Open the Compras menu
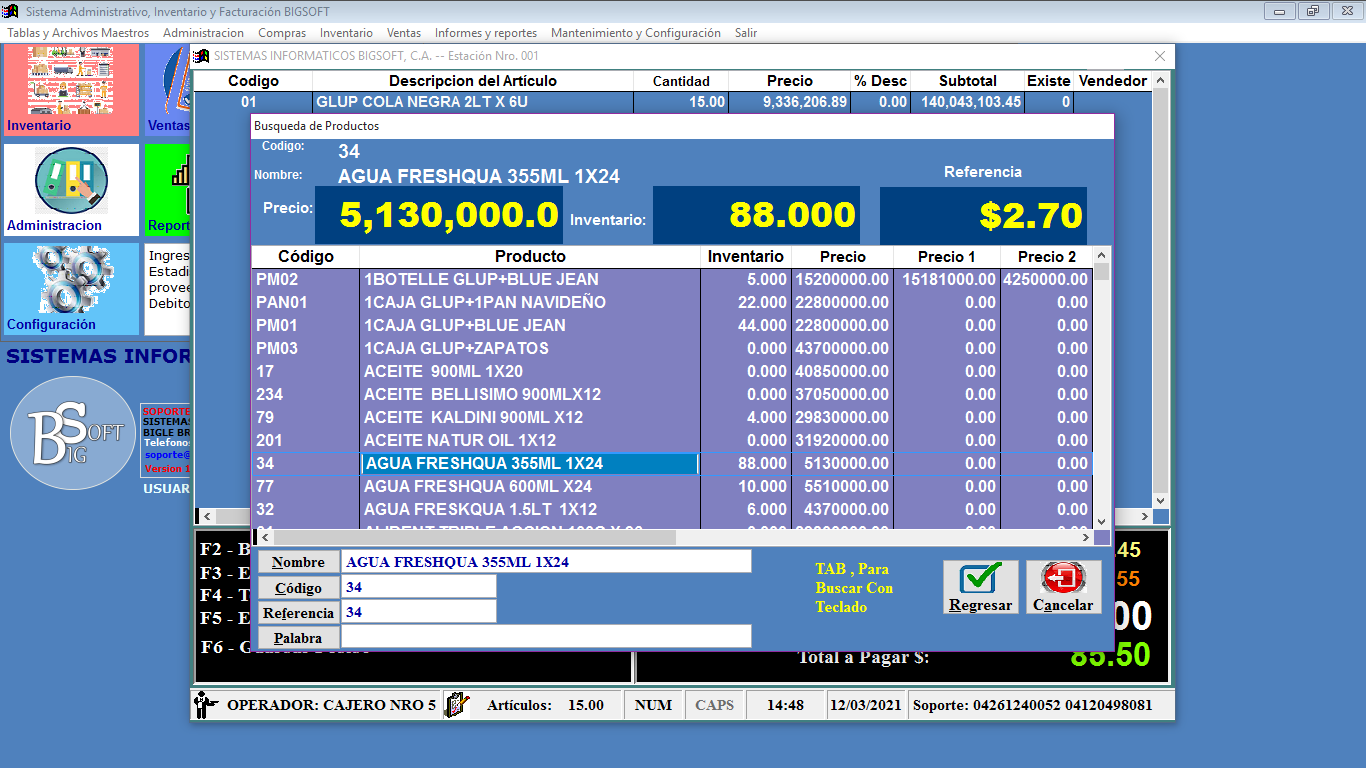The height and width of the screenshot is (768, 1366). tap(282, 33)
